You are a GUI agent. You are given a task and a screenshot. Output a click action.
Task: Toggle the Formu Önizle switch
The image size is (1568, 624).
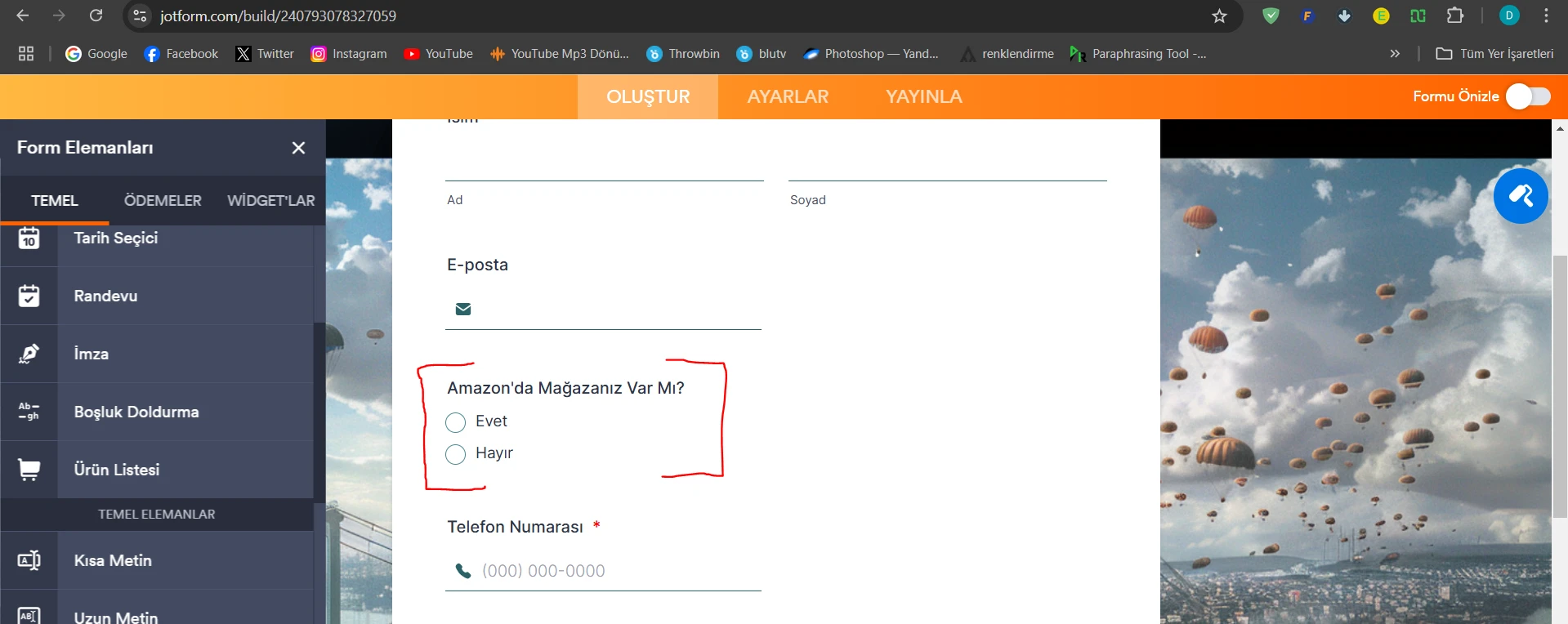1528,96
